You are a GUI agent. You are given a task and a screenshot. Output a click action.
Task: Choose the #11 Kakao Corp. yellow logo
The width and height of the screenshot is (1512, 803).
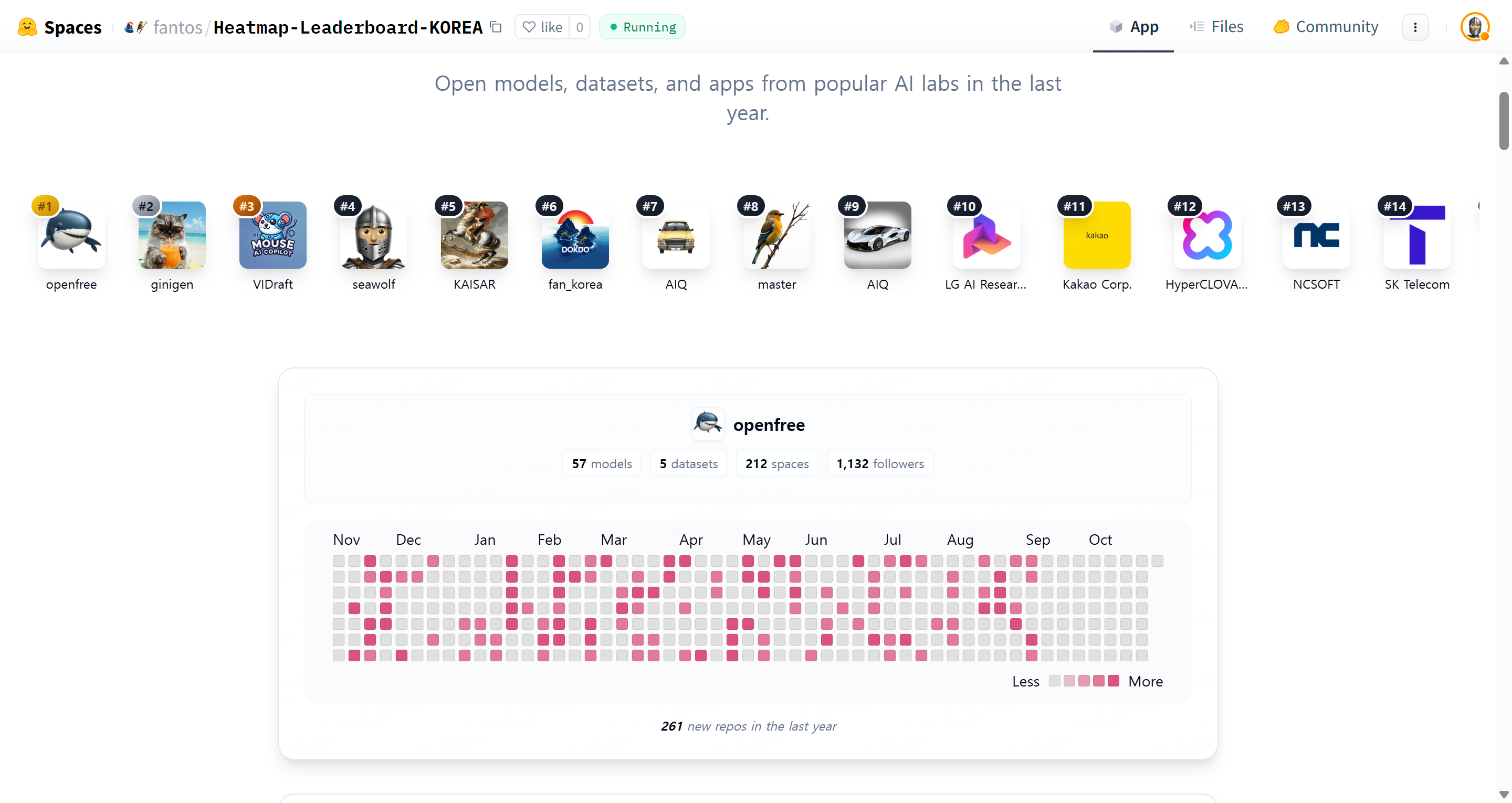pos(1096,235)
